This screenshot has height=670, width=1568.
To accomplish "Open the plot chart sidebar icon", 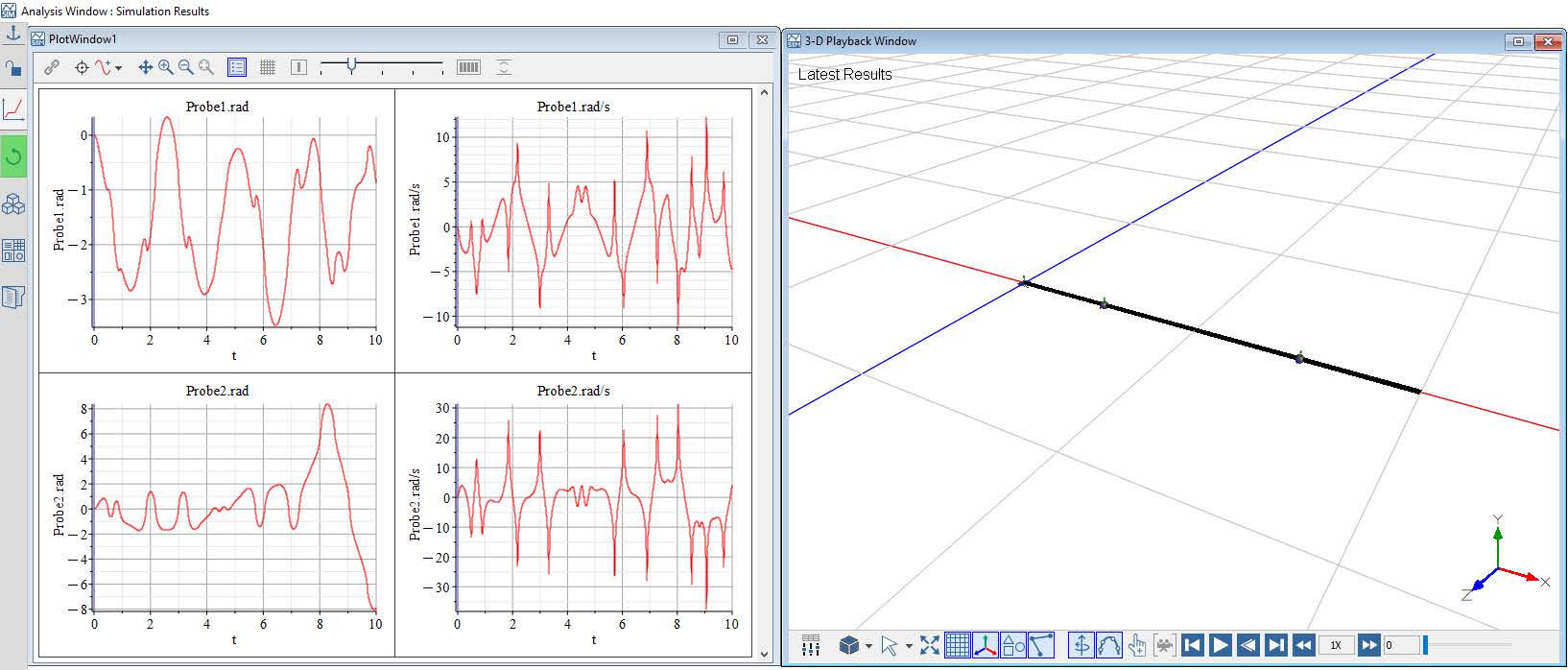I will click(x=13, y=109).
